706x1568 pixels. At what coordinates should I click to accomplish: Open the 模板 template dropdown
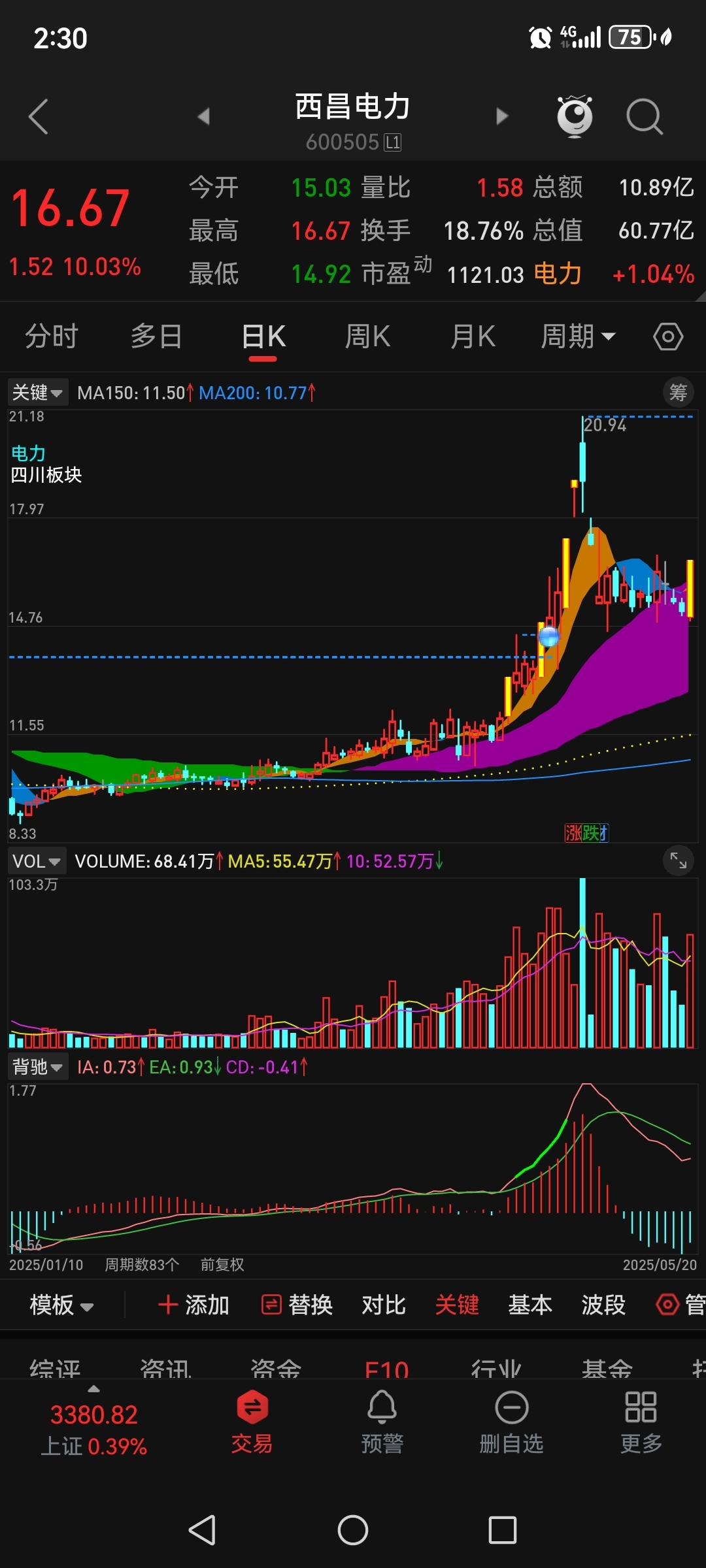[62, 1305]
